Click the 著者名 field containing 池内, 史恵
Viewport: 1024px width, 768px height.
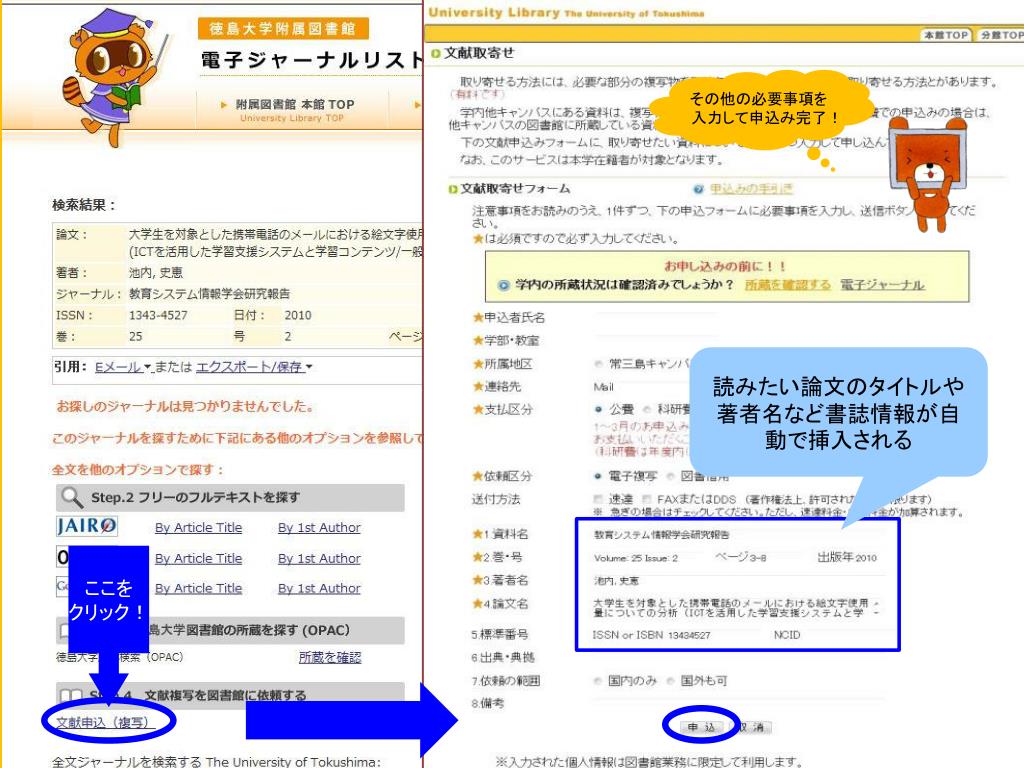(737, 580)
